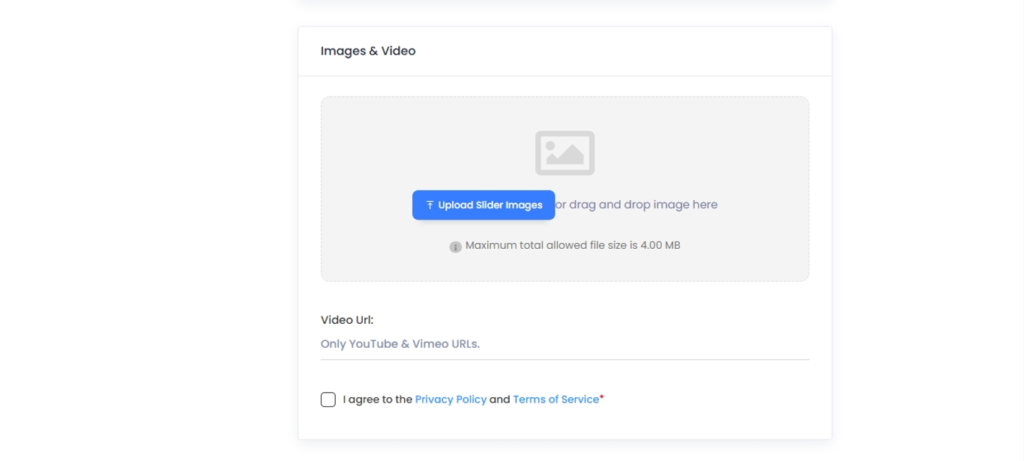Image resolution: width=1024 pixels, height=461 pixels.
Task: Focus the Video Url input field
Action: 564,344
